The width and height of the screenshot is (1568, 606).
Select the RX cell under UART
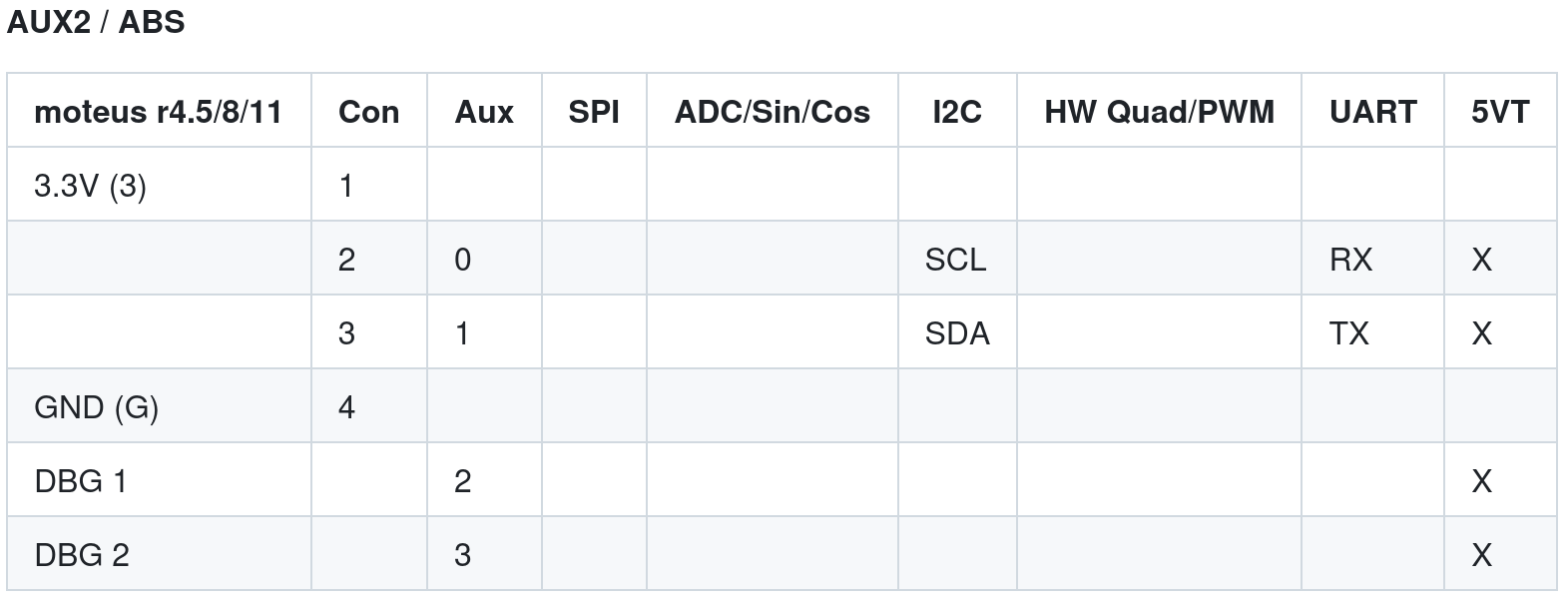pyautogui.click(x=1372, y=259)
